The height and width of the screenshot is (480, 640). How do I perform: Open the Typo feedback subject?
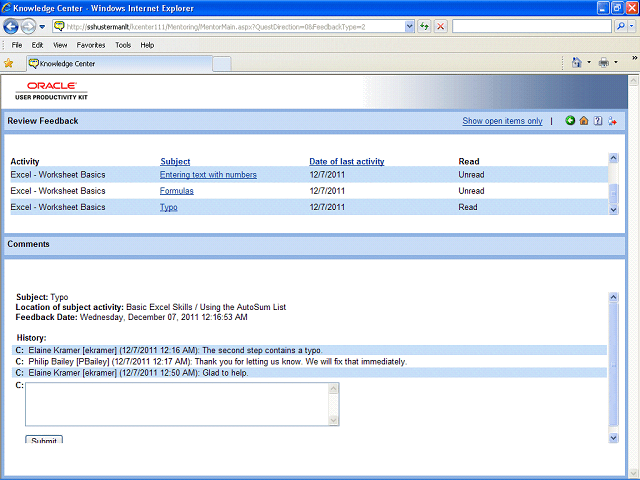(x=169, y=207)
